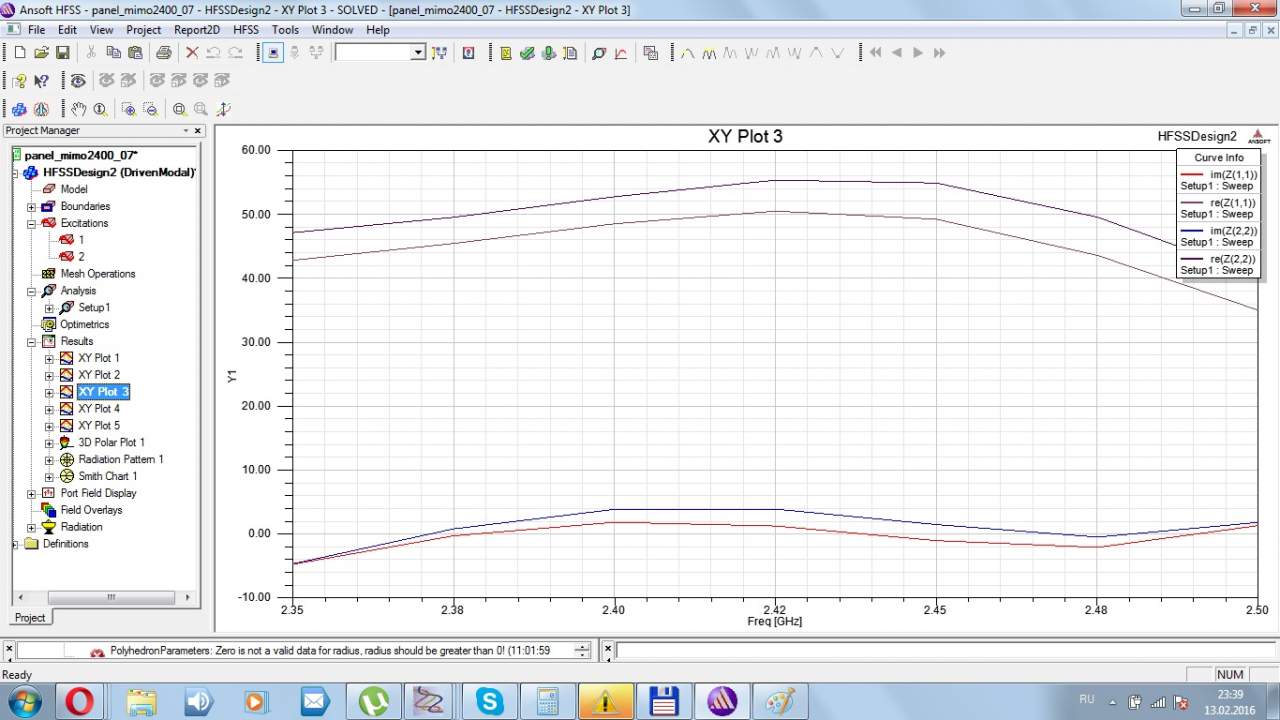Select Radiation Pattern 1 in the tree
Screen dimensions: 1280x720
tap(121, 460)
